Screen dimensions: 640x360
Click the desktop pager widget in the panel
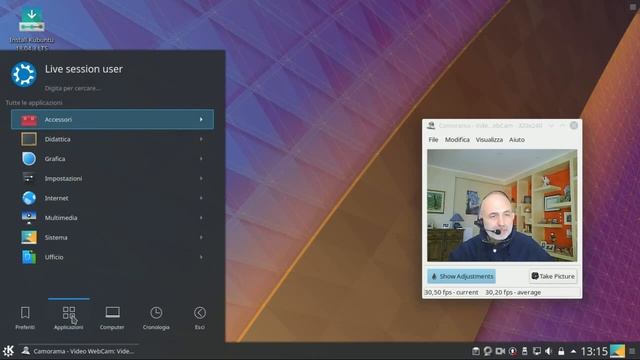[617, 351]
